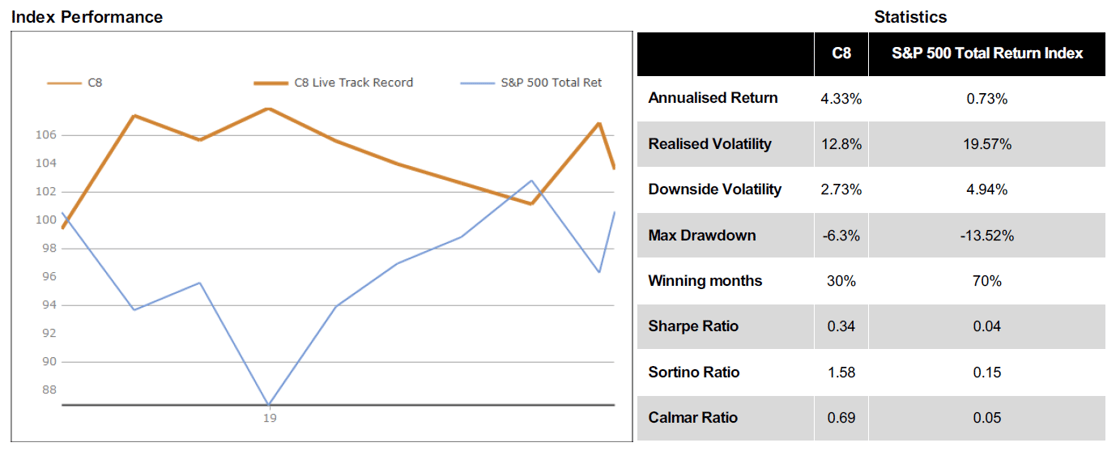The height and width of the screenshot is (464, 1120).
Task: Select the Annualised Return row label
Action: point(713,99)
